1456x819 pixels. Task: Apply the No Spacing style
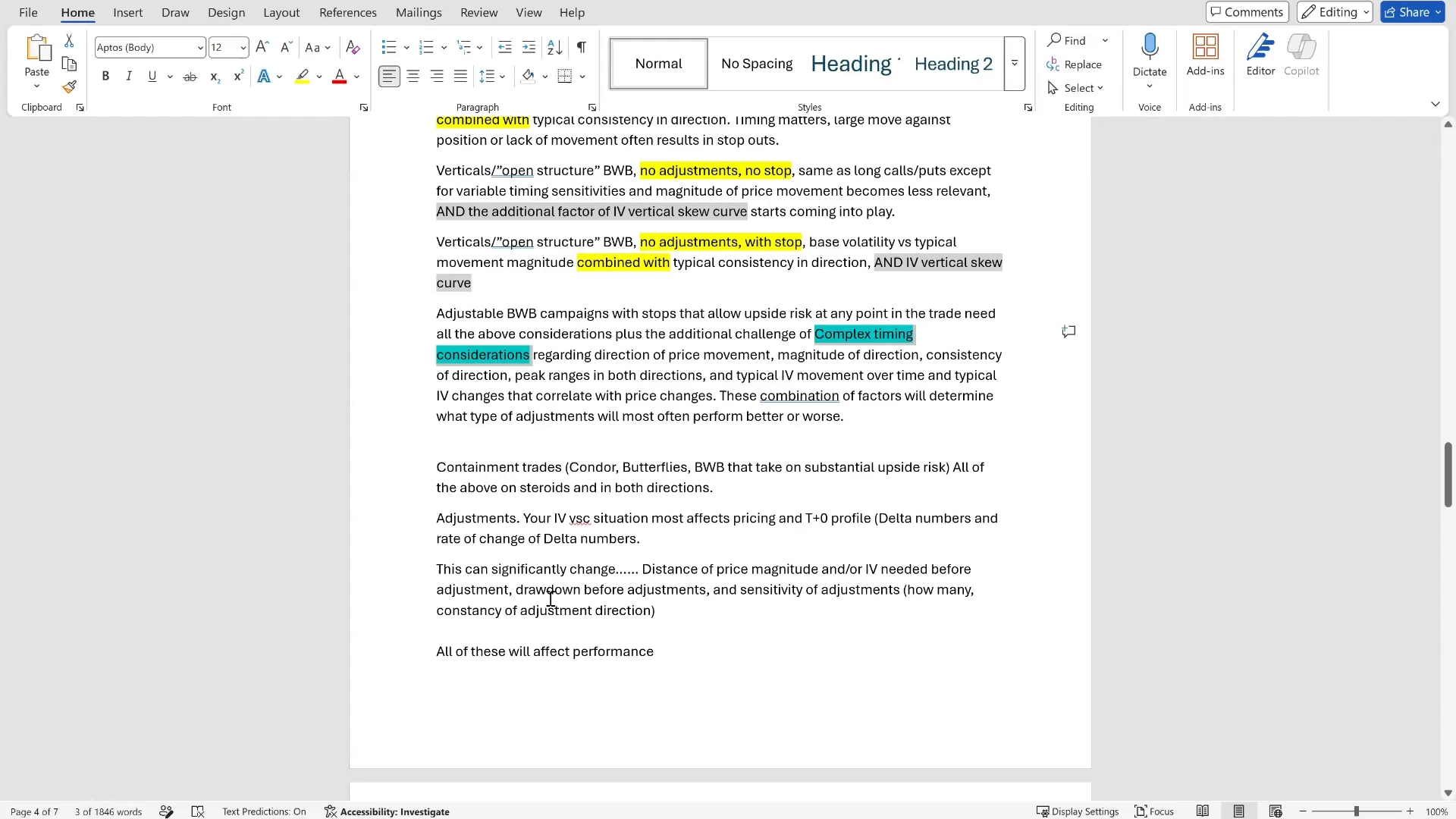pos(757,64)
